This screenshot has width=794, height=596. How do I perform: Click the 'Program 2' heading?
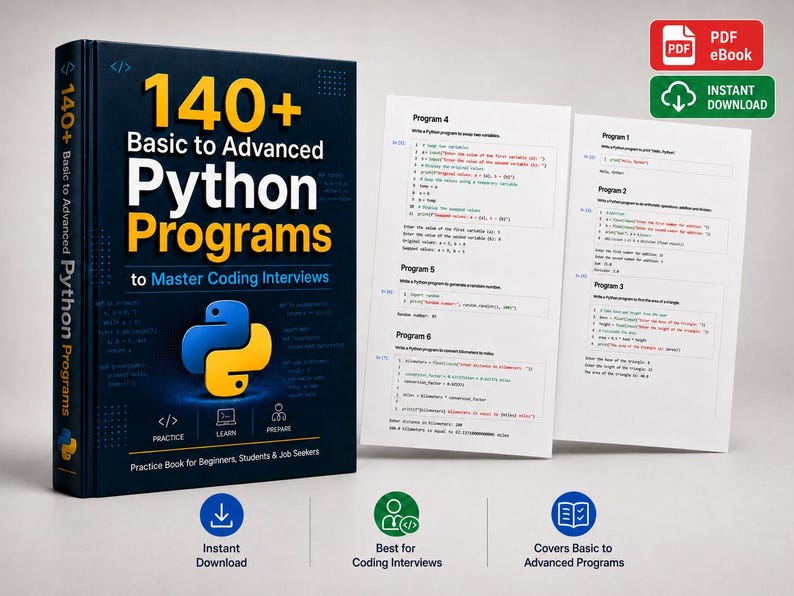tap(612, 190)
